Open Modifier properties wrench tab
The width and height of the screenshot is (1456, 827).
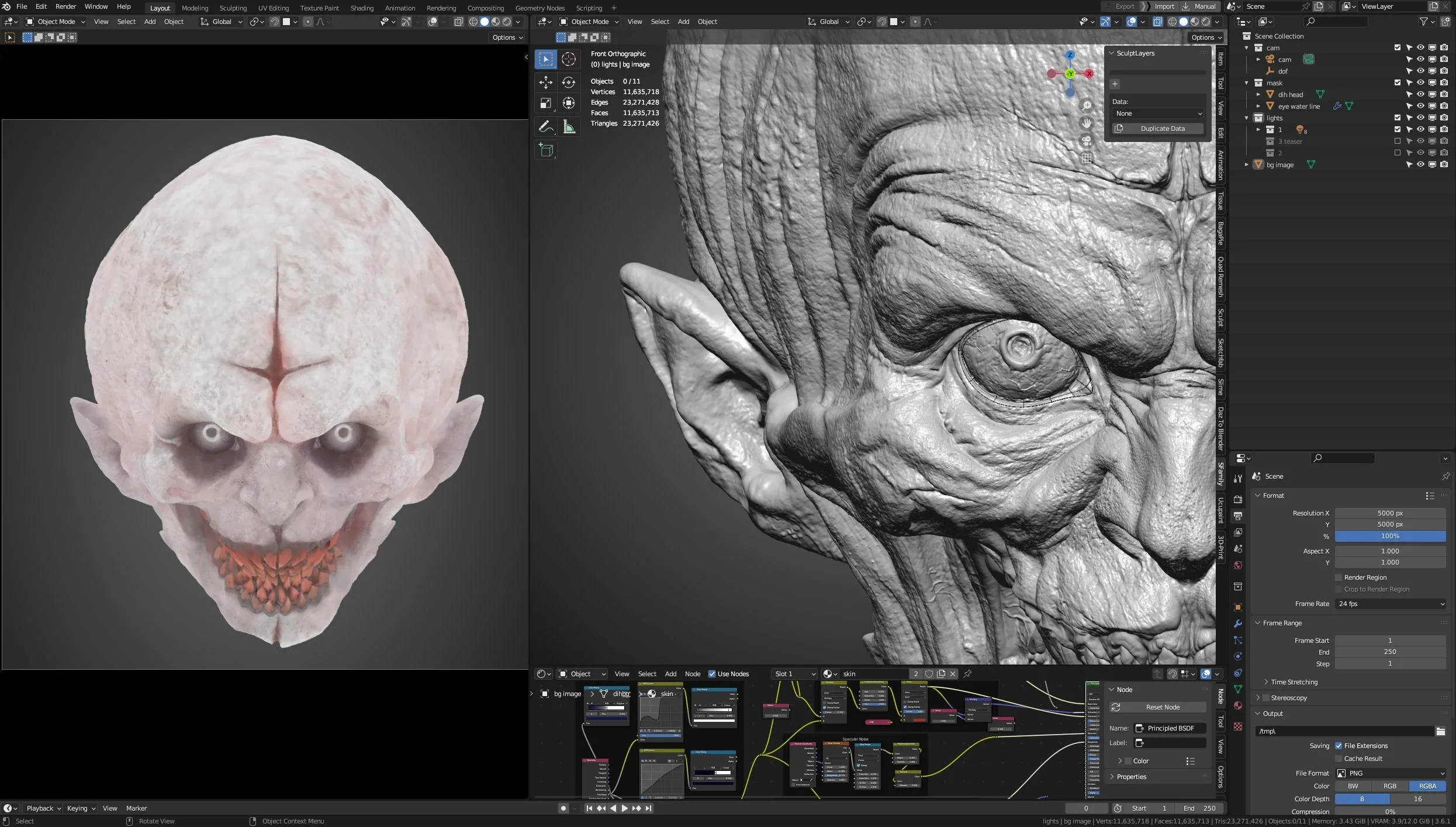pos(1237,624)
